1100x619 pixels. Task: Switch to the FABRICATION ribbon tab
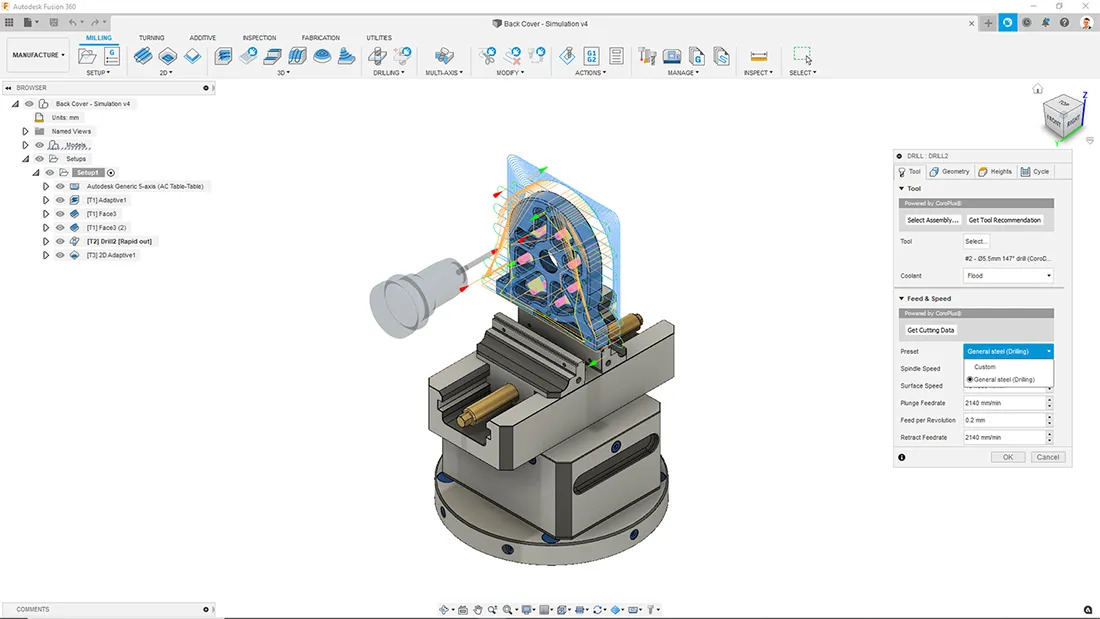321,38
